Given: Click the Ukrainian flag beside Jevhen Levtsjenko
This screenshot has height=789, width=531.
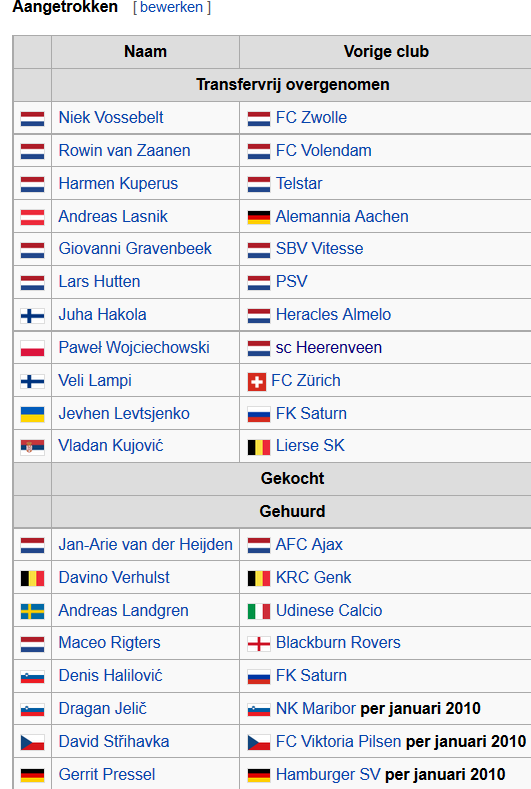Looking at the screenshot, I should tap(32, 414).
